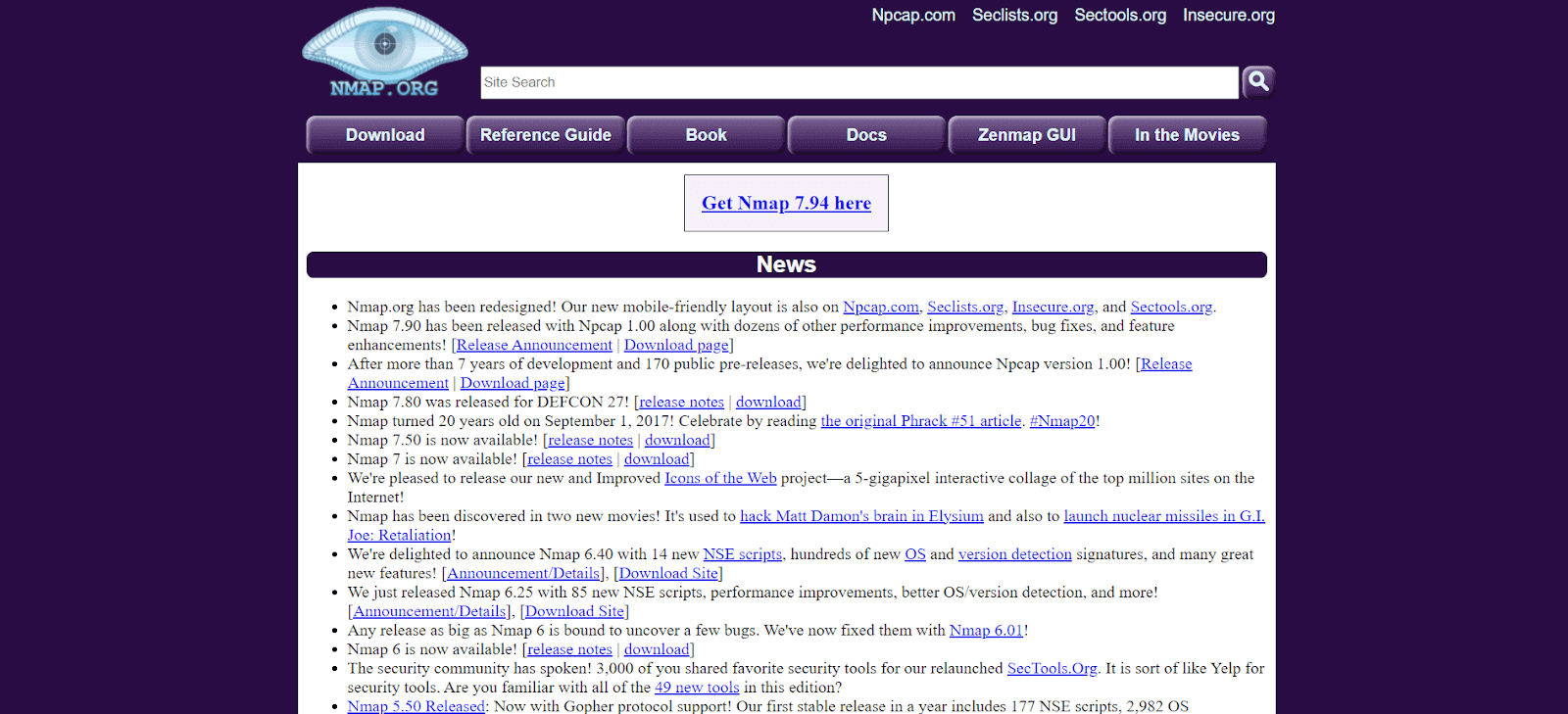Open Nmap 6 download link

coord(657,649)
